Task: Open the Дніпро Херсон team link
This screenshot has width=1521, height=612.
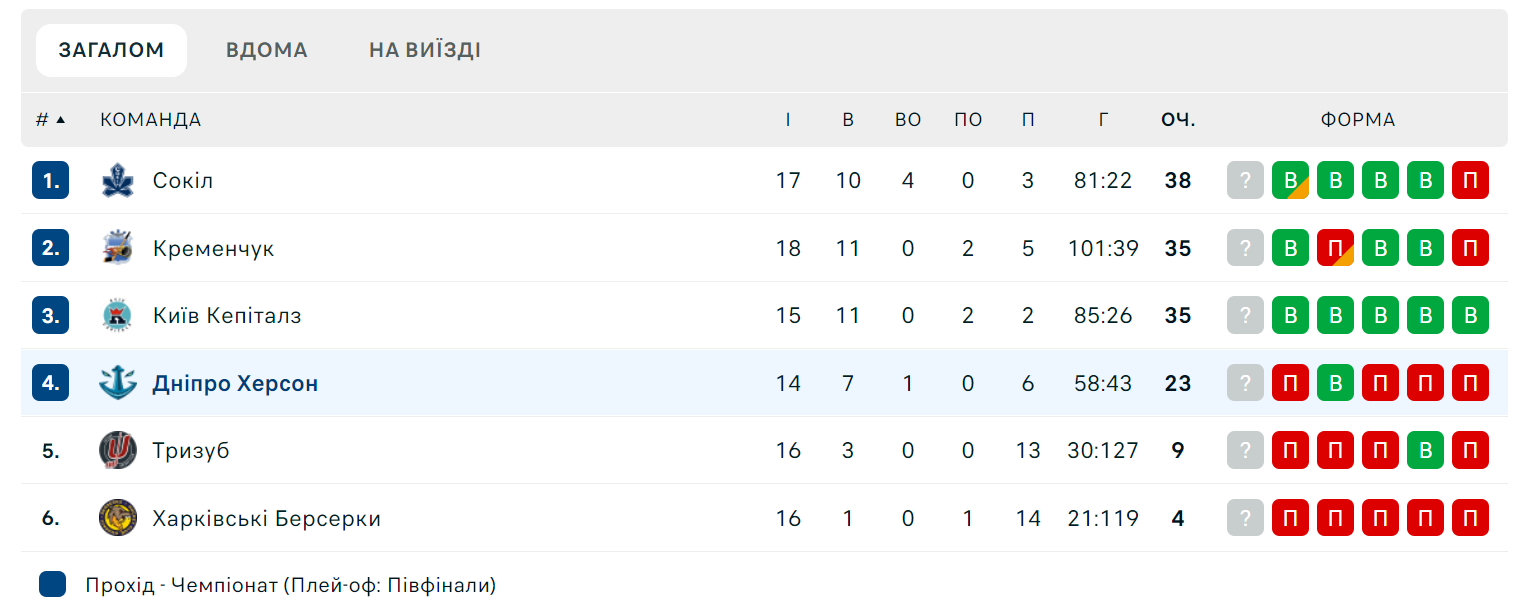Action: tap(235, 383)
